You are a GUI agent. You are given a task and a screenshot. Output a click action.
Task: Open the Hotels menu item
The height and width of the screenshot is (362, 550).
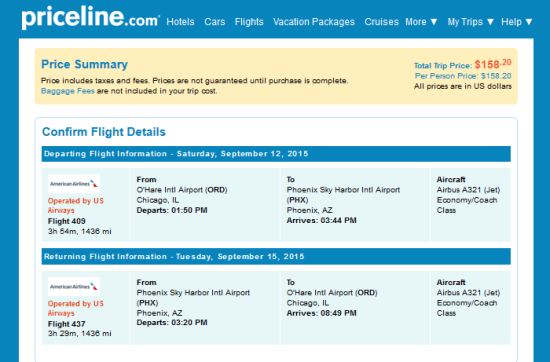pyautogui.click(x=180, y=22)
